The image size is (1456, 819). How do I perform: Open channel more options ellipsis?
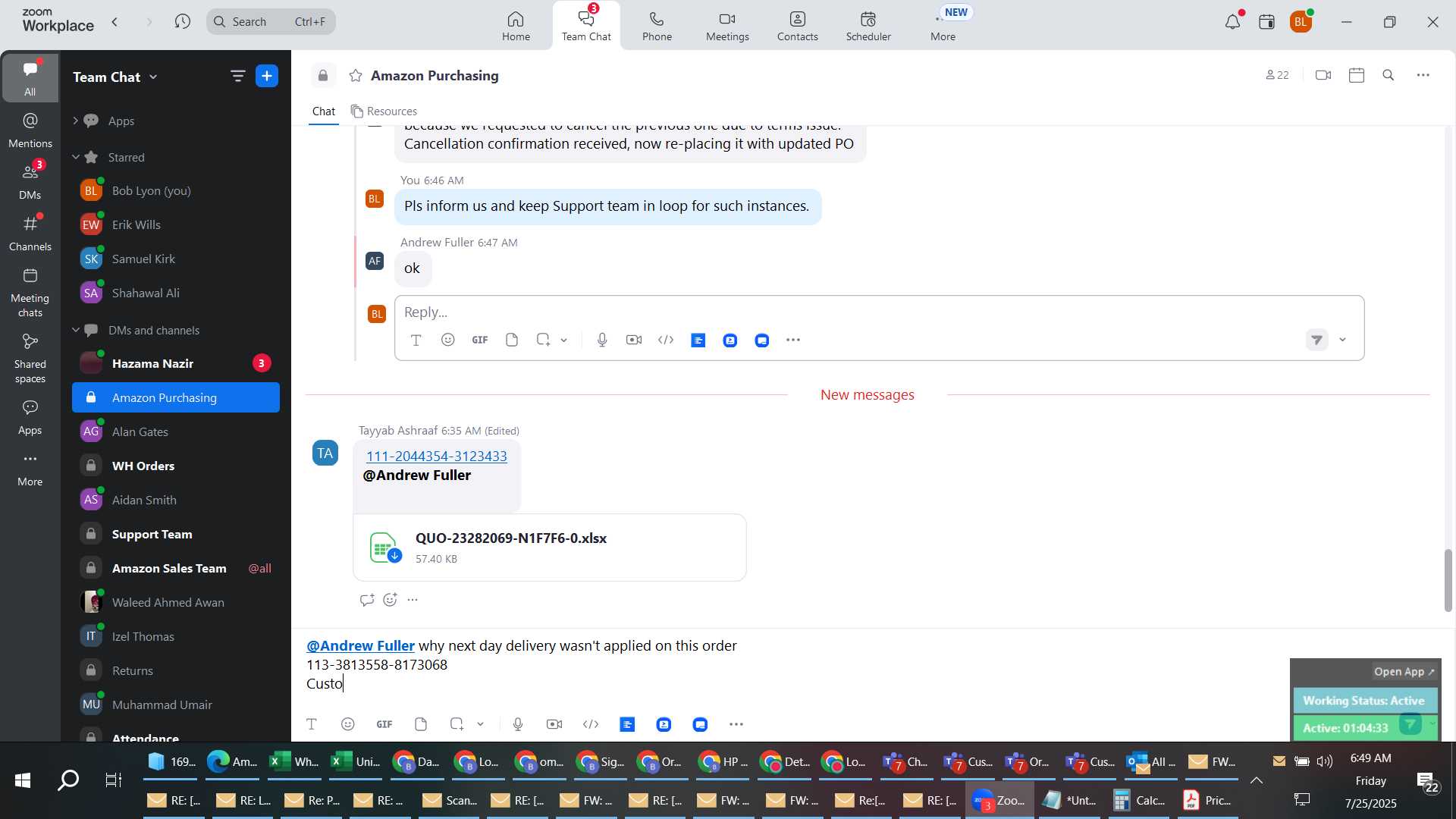[x=1423, y=75]
